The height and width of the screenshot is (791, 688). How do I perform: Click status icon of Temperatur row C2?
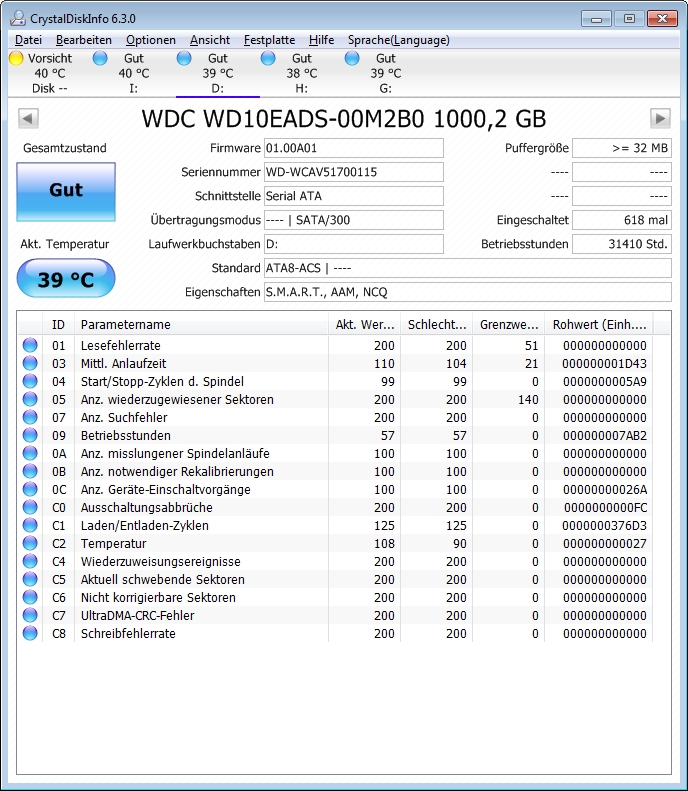(x=30, y=543)
